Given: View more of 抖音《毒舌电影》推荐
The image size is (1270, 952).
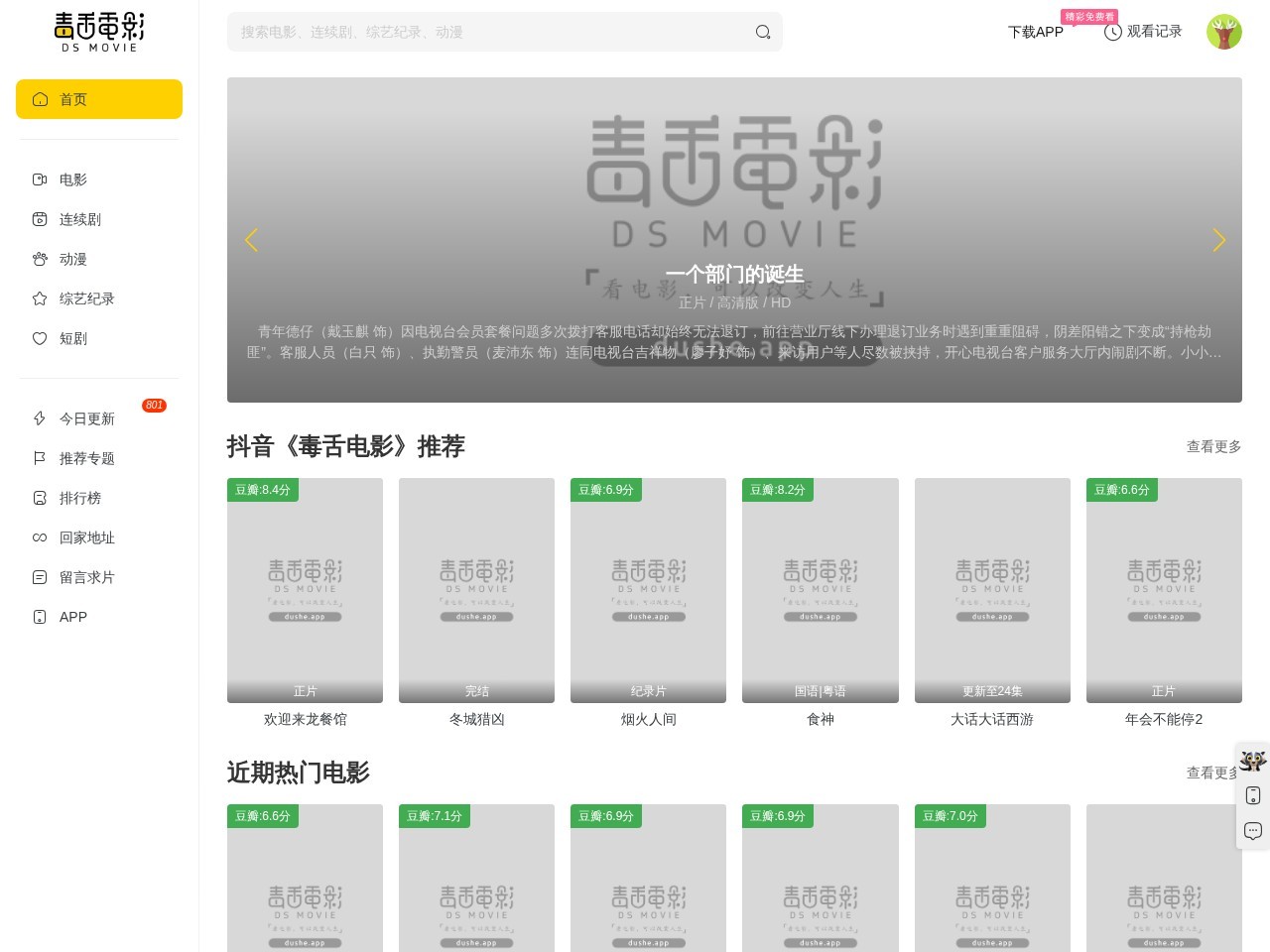Looking at the screenshot, I should point(1213,446).
